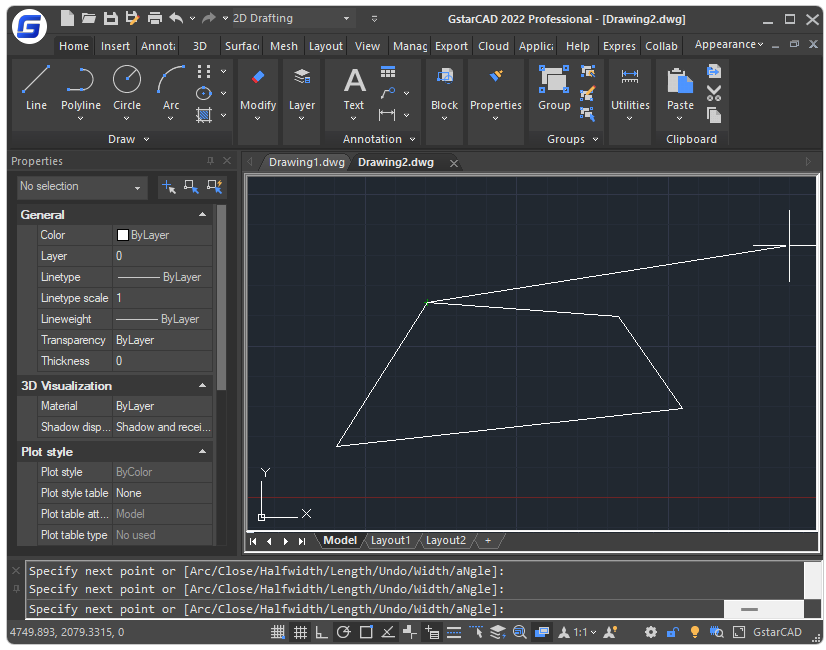The image size is (826, 650).
Task: Click the Open folder icon in quick access
Action: click(88, 18)
